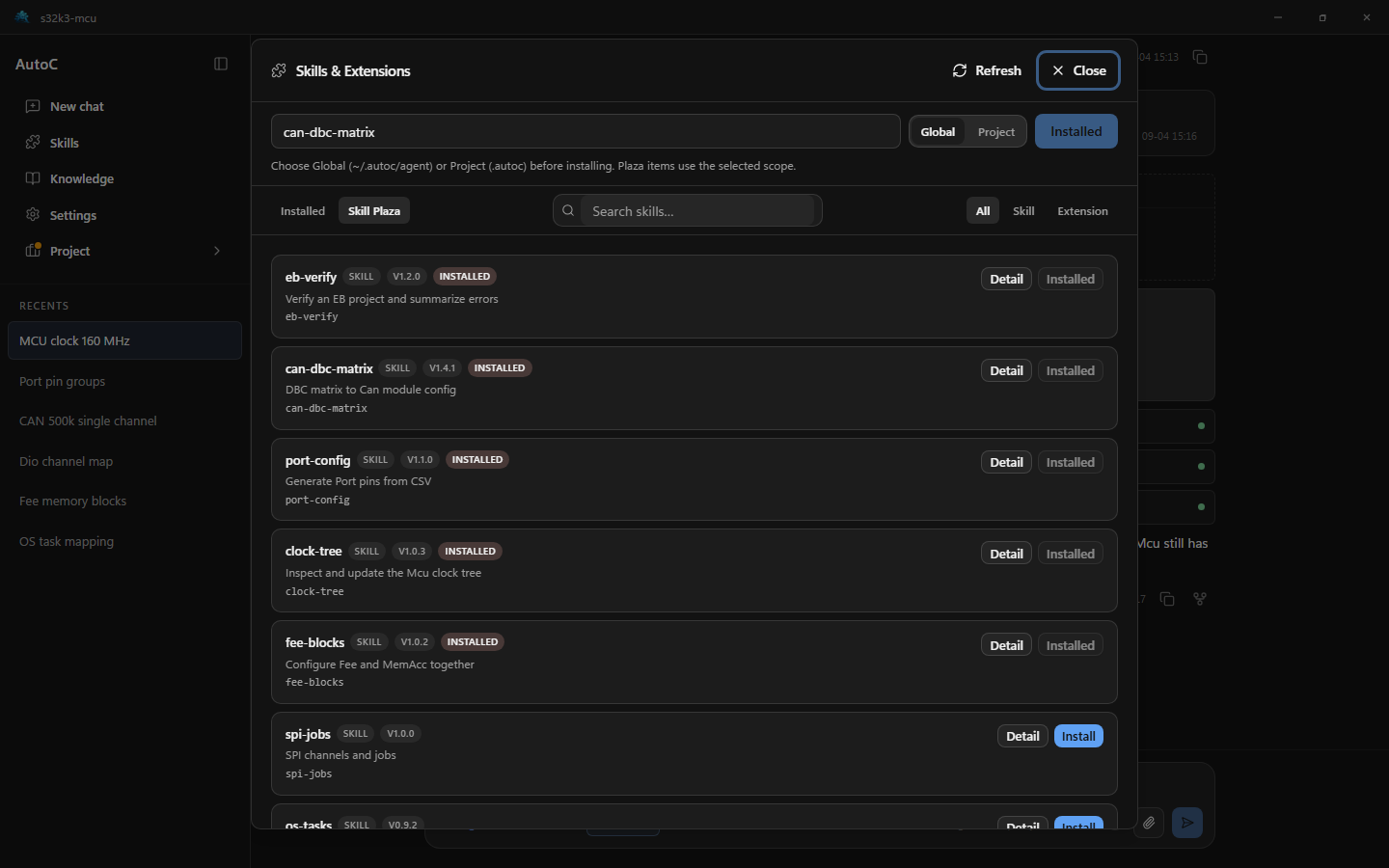Open the recent chat "MCU clock 160 MHz"
1389x868 pixels.
[124, 340]
